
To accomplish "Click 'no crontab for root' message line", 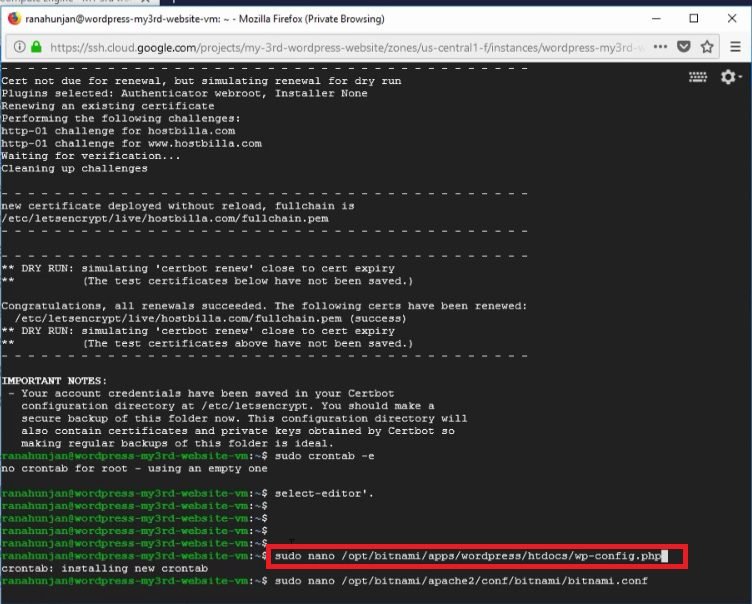I will (x=134, y=468).
